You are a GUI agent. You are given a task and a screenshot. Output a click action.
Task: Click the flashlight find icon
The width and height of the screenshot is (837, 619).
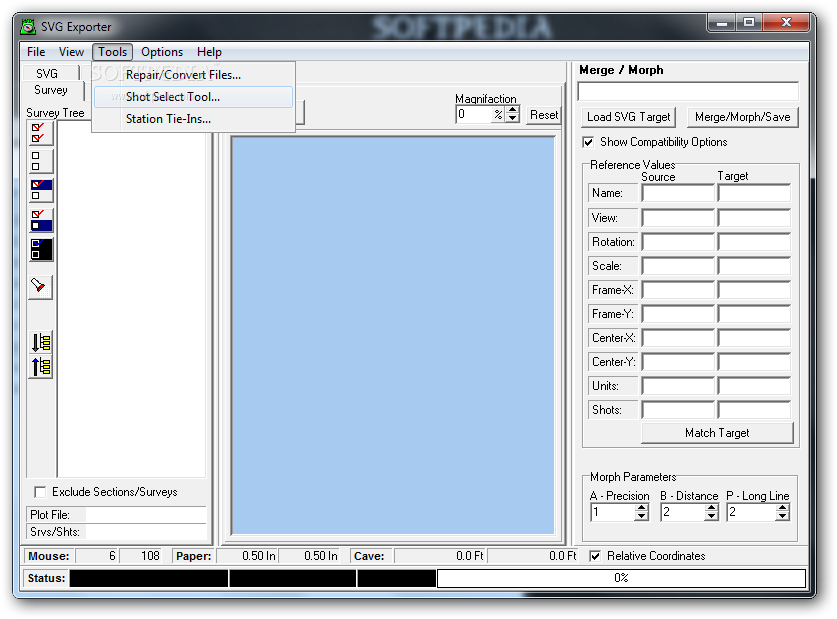click(41, 288)
